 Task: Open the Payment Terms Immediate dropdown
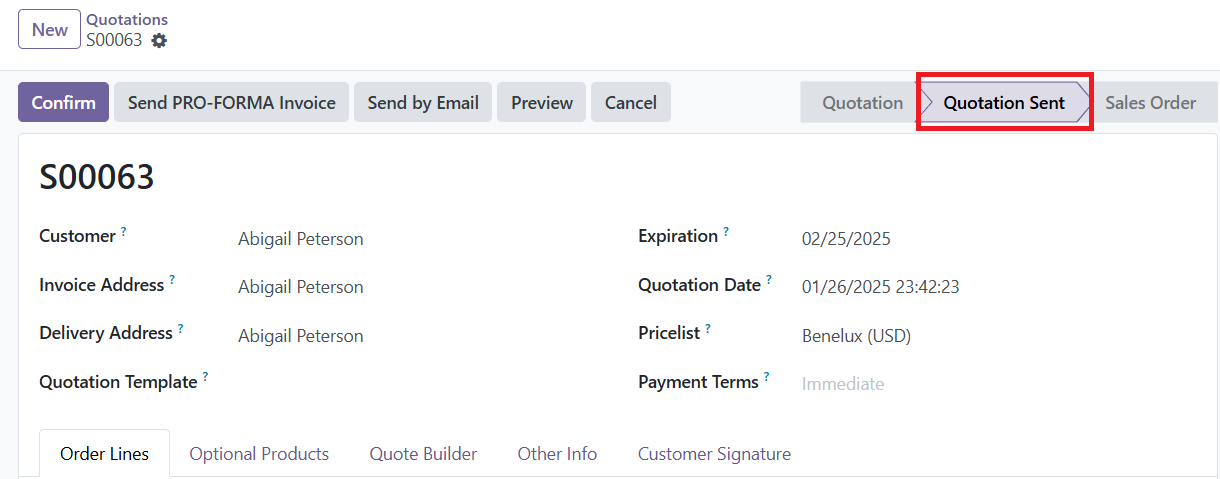click(x=998, y=384)
